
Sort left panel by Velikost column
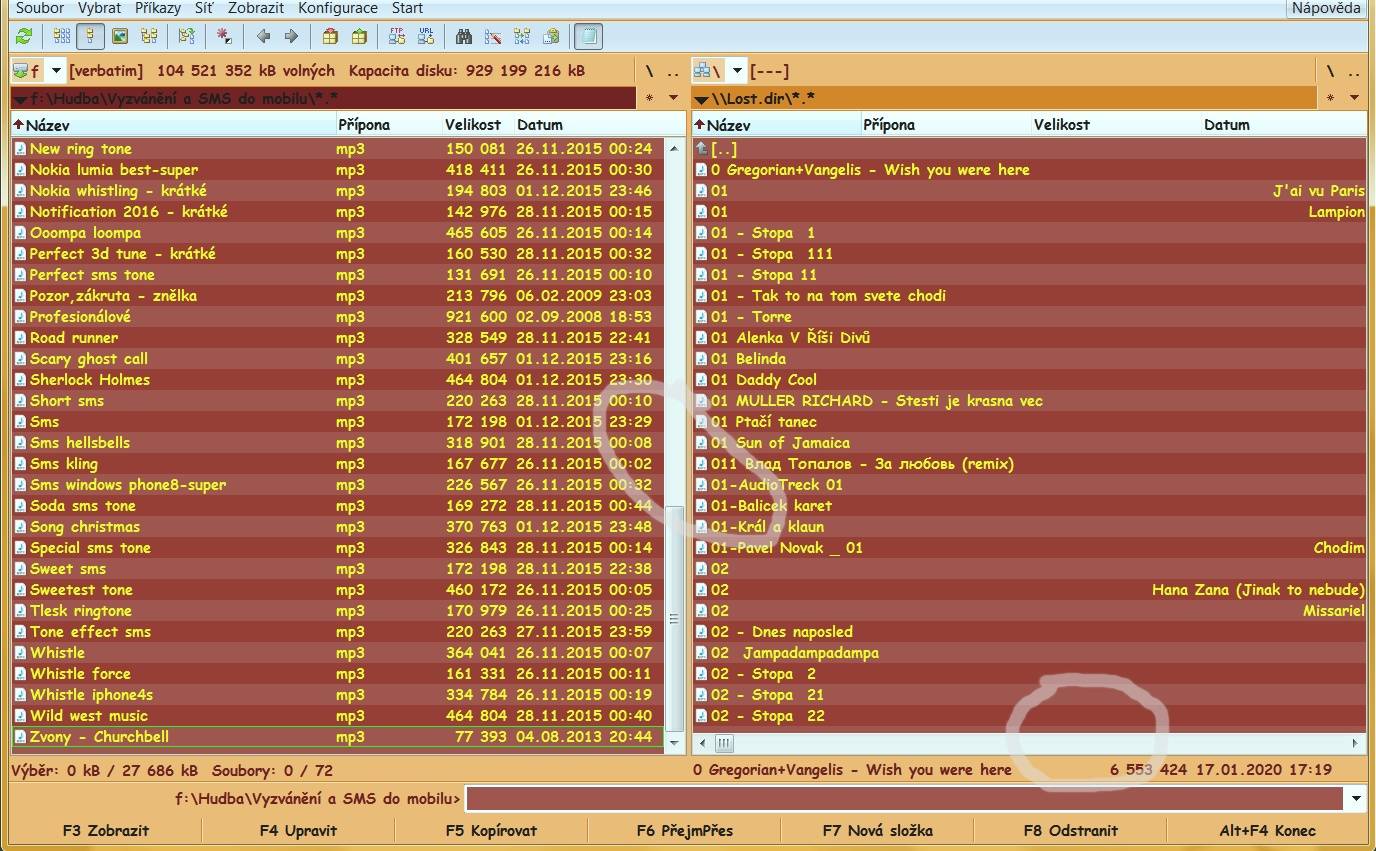[478, 125]
